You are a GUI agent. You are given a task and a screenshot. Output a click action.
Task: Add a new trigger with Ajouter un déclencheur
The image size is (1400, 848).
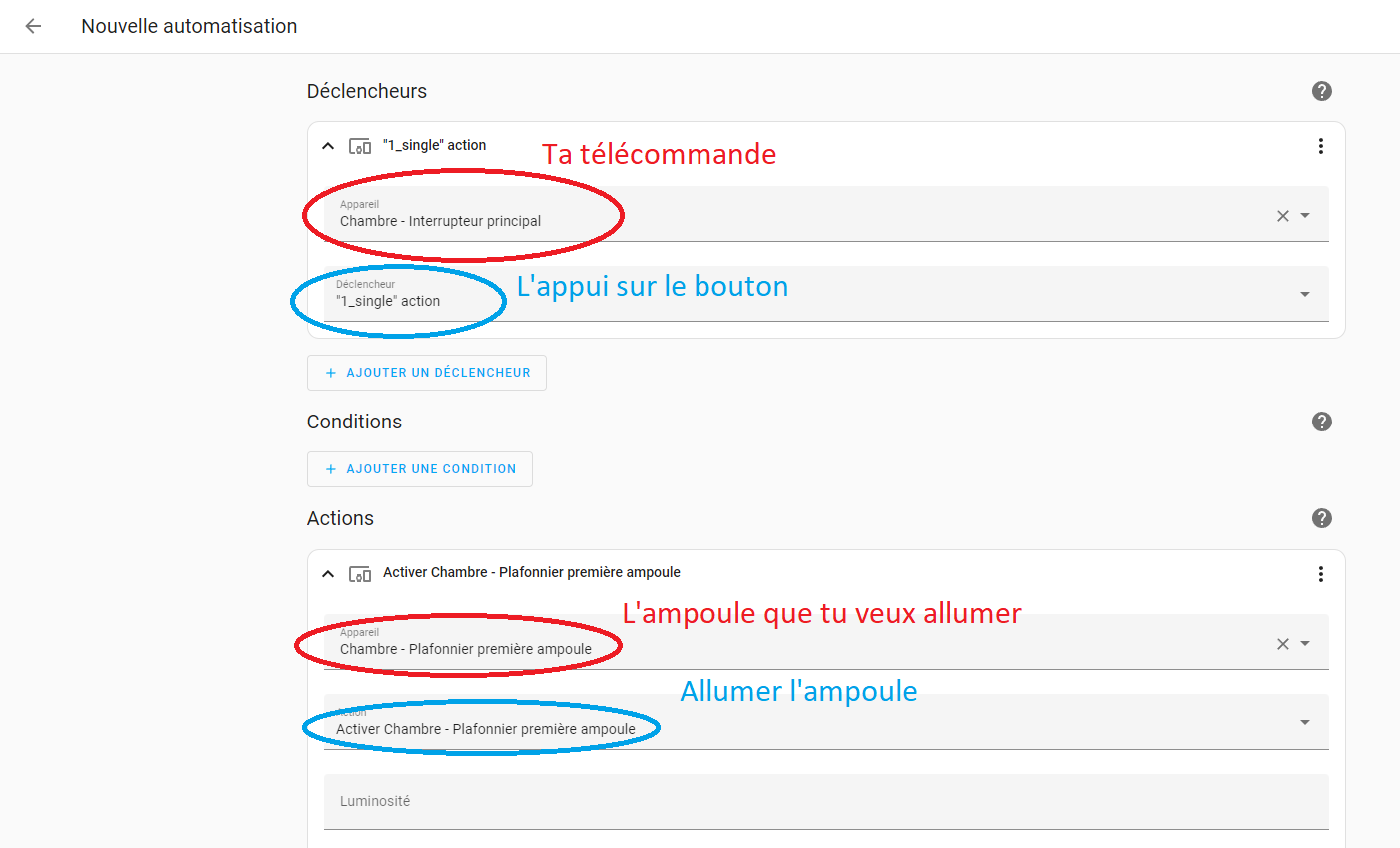(427, 373)
